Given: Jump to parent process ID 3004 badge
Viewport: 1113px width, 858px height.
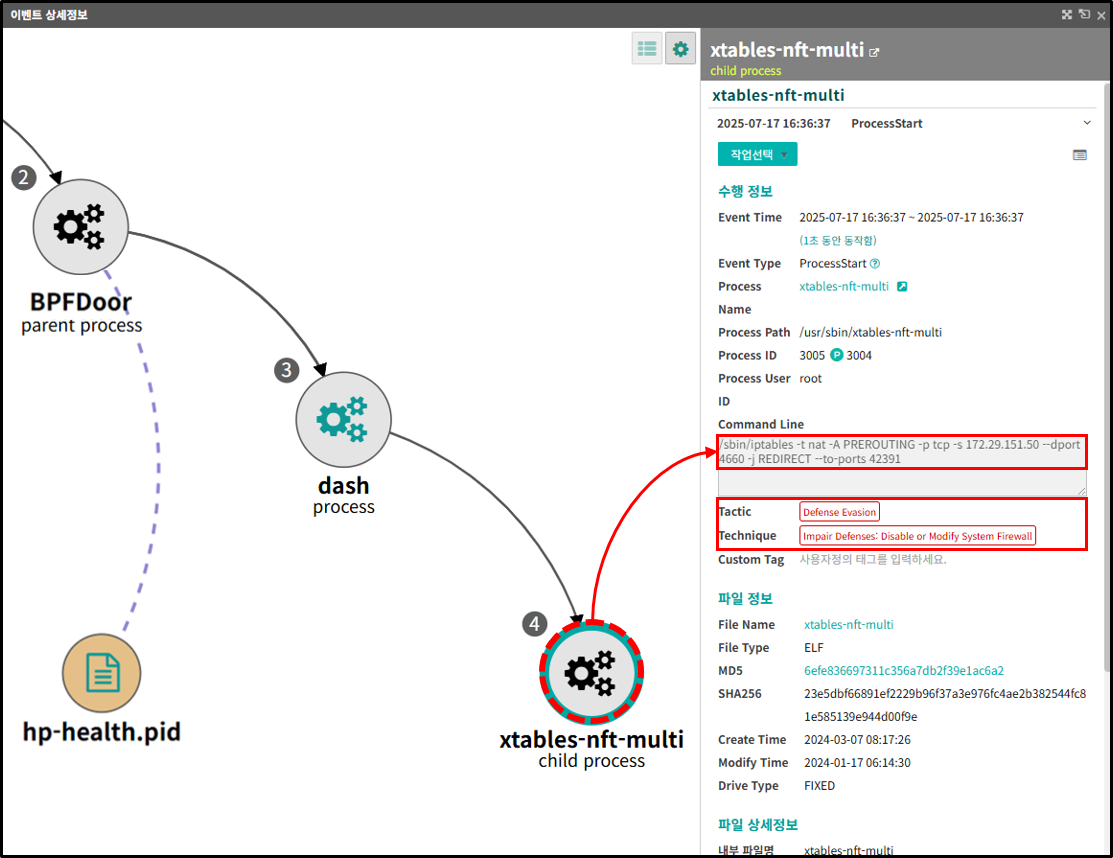Looking at the screenshot, I should point(851,356).
